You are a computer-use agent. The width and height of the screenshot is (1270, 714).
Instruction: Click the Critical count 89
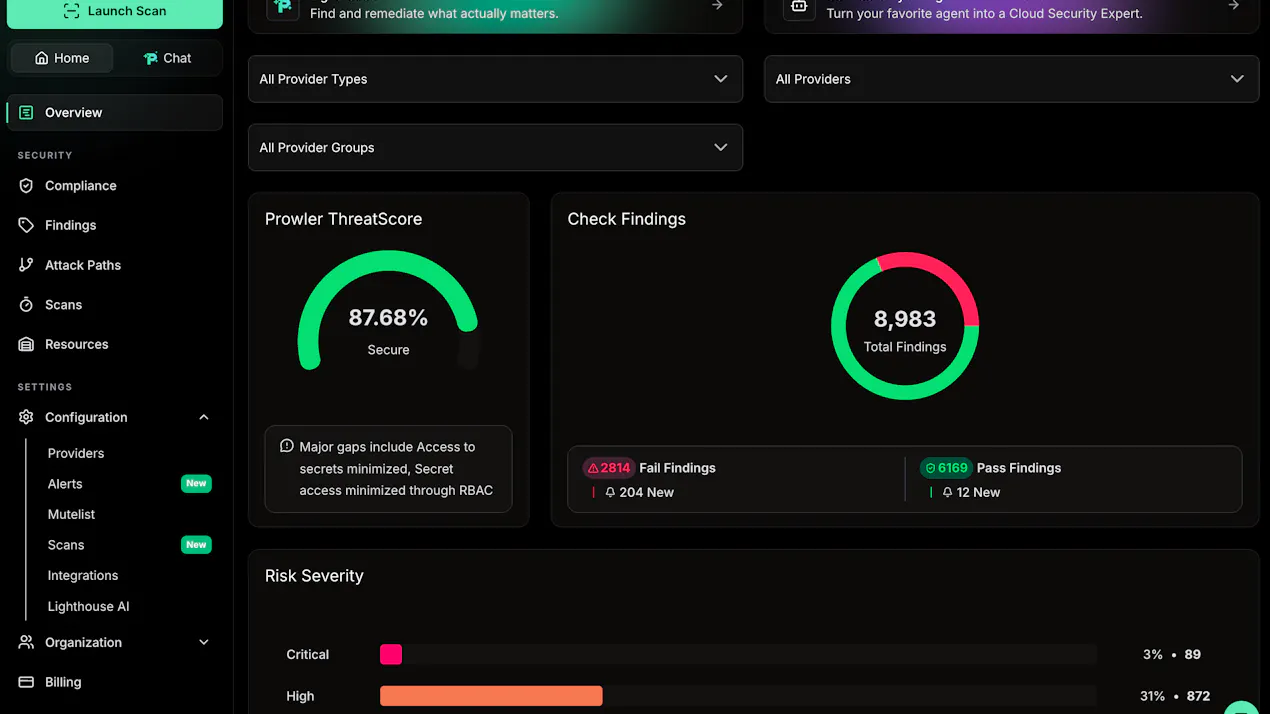1193,655
